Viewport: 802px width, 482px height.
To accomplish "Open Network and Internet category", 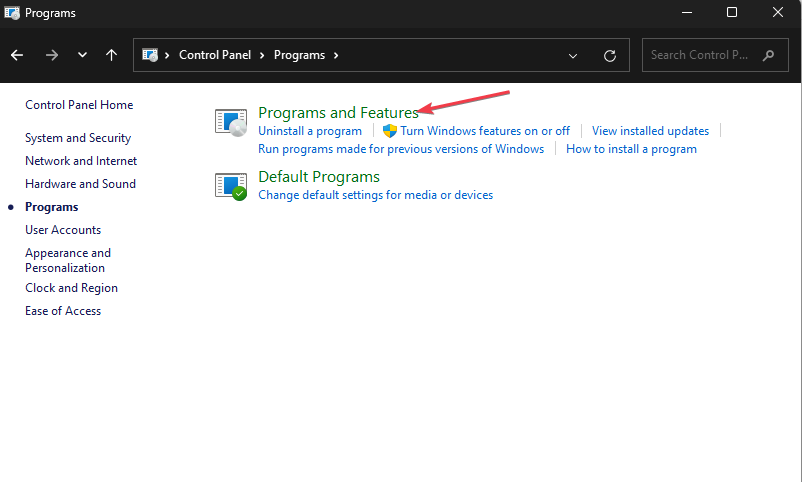I will (81, 161).
